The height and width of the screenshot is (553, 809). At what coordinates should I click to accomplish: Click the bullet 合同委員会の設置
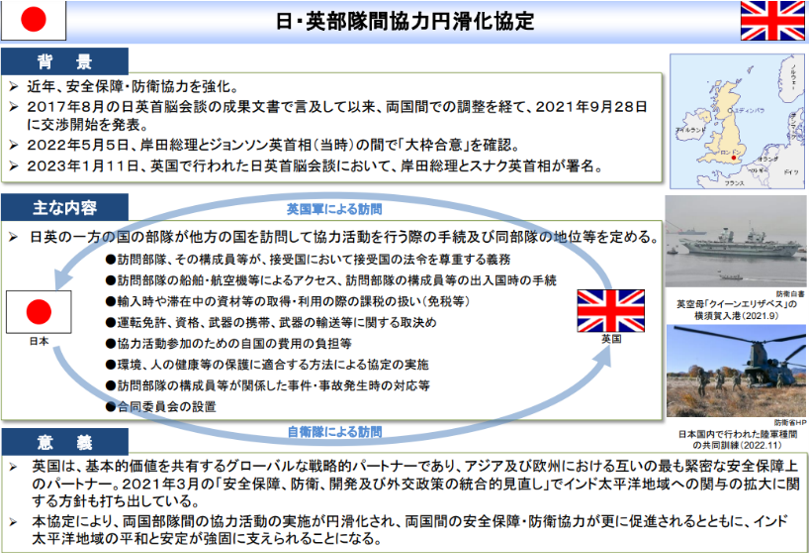[160, 406]
